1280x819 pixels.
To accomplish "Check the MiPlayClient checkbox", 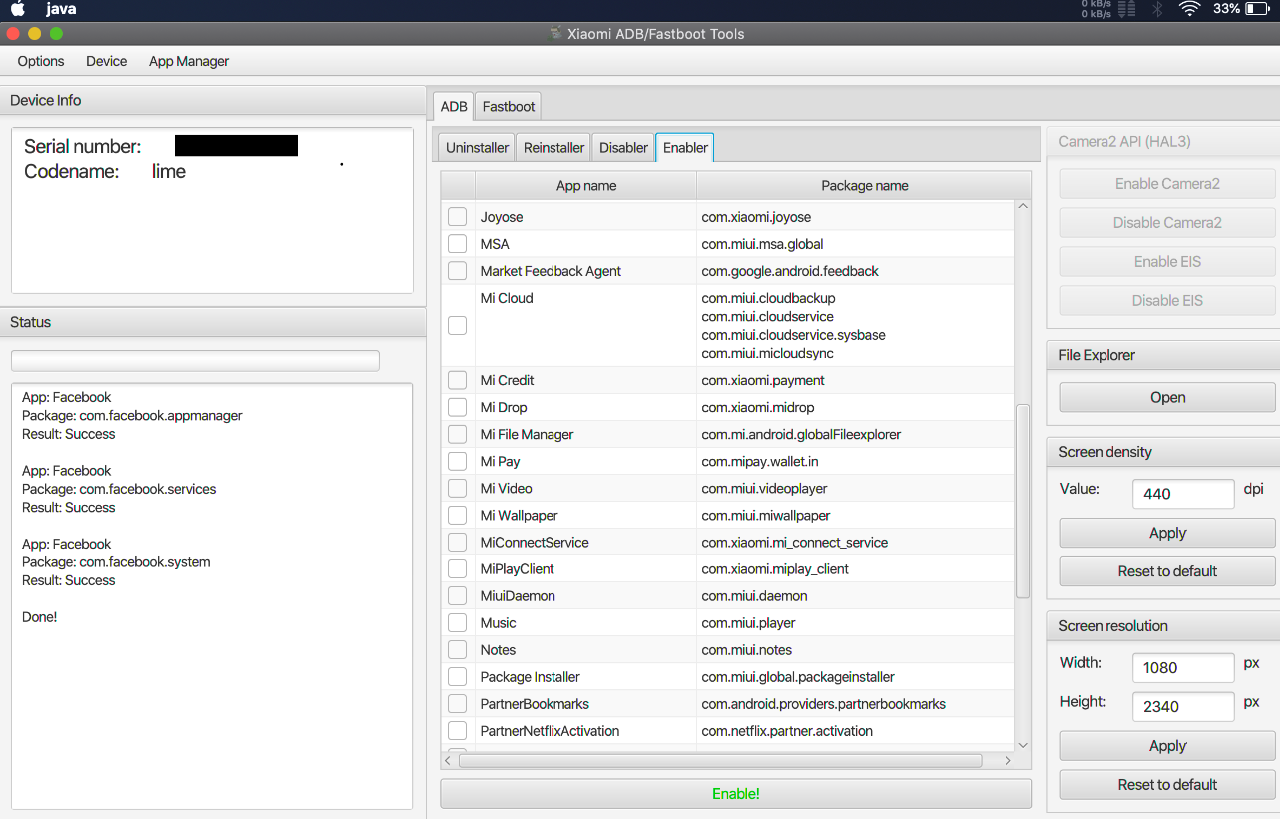I will [x=457, y=569].
